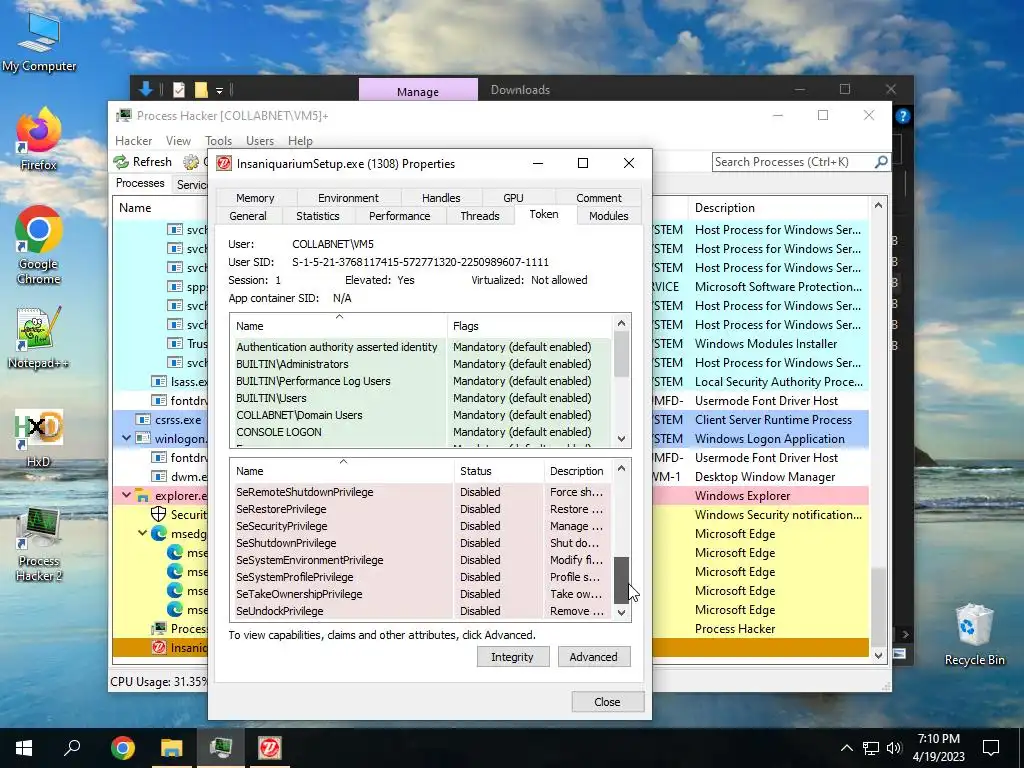This screenshot has width=1024, height=768.
Task: Select the Manage ribbon tab in Downloads window
Action: pyautogui.click(x=418, y=91)
